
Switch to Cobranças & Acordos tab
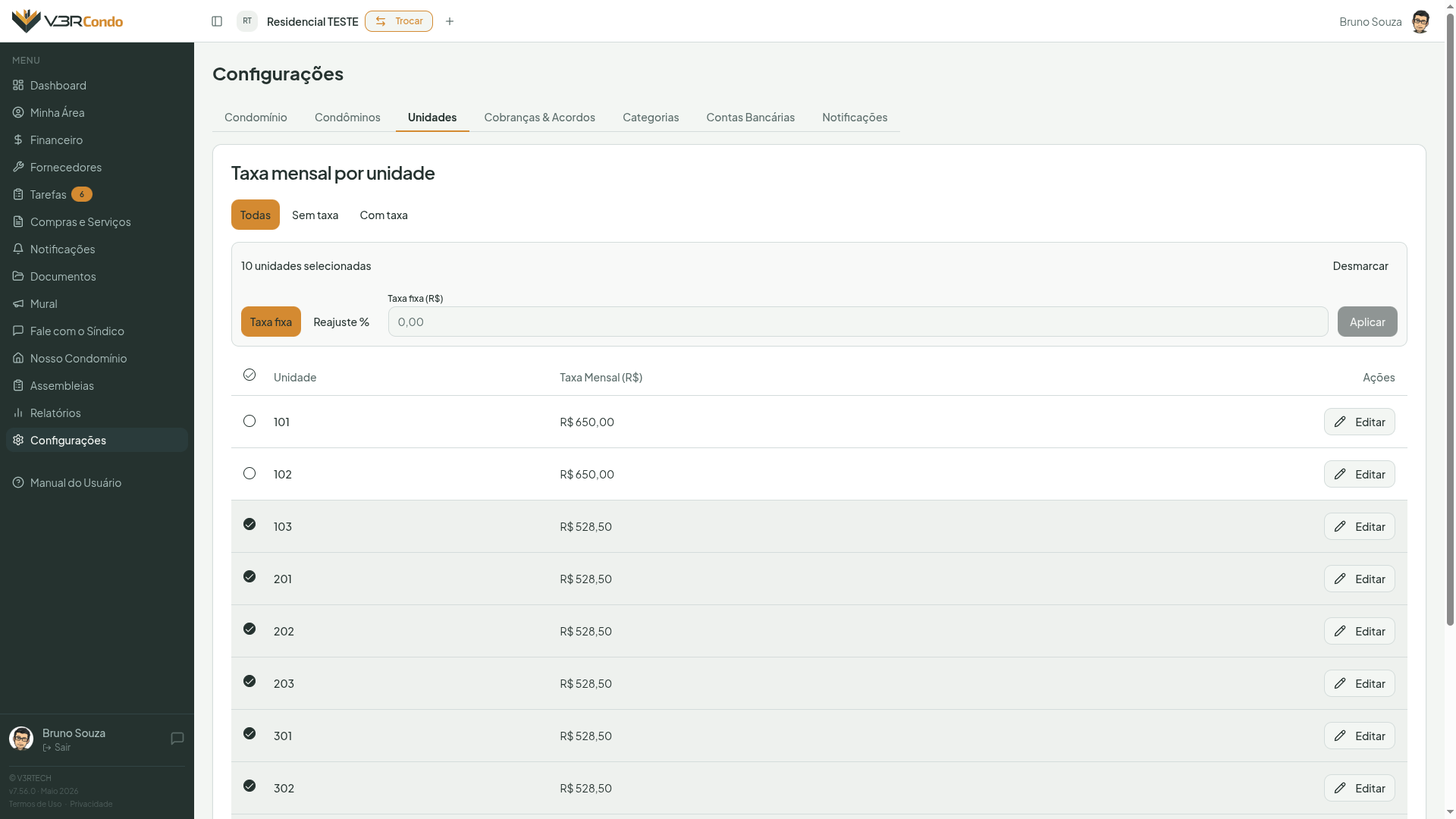(539, 117)
